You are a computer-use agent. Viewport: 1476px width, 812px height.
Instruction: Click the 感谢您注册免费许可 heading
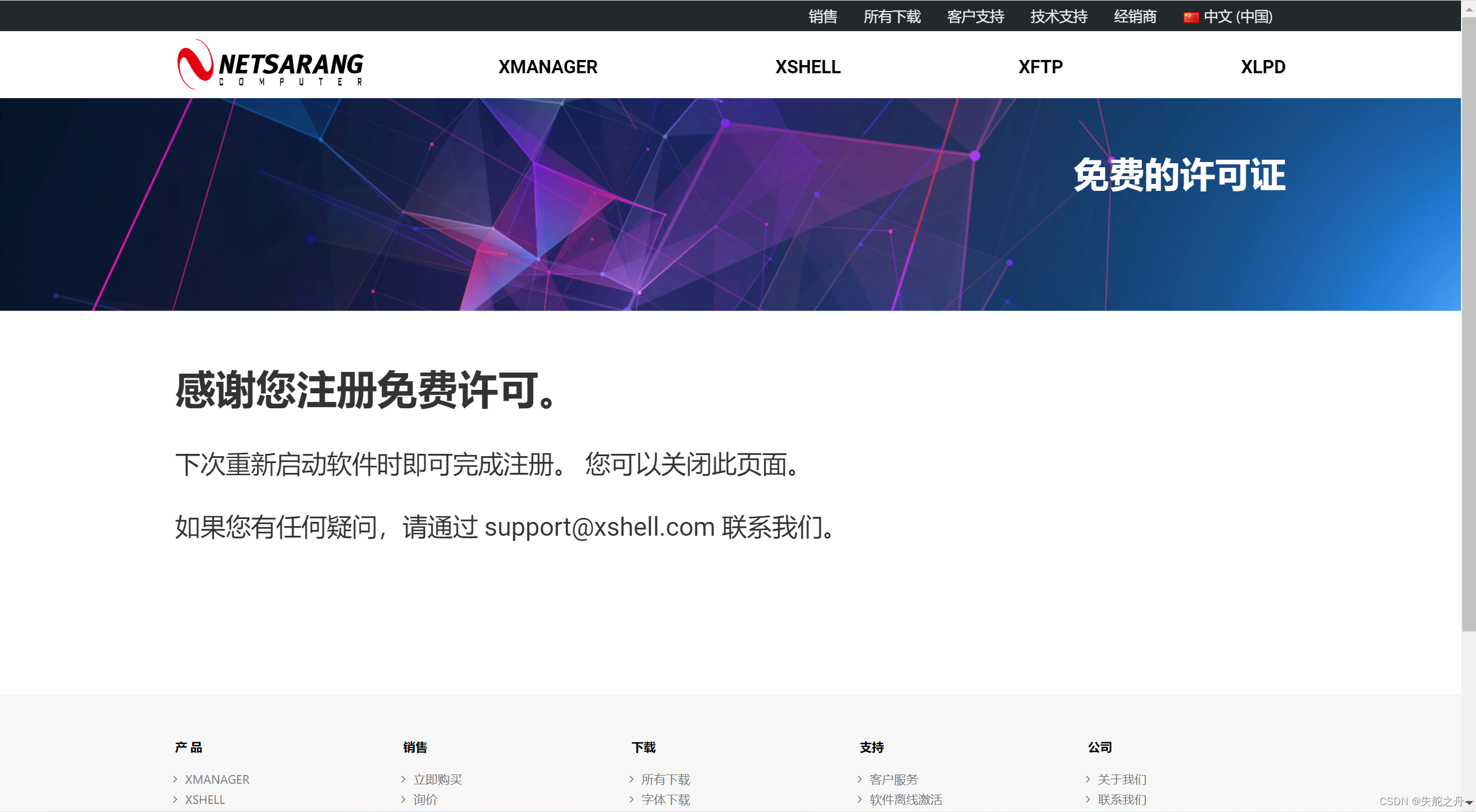coord(367,390)
